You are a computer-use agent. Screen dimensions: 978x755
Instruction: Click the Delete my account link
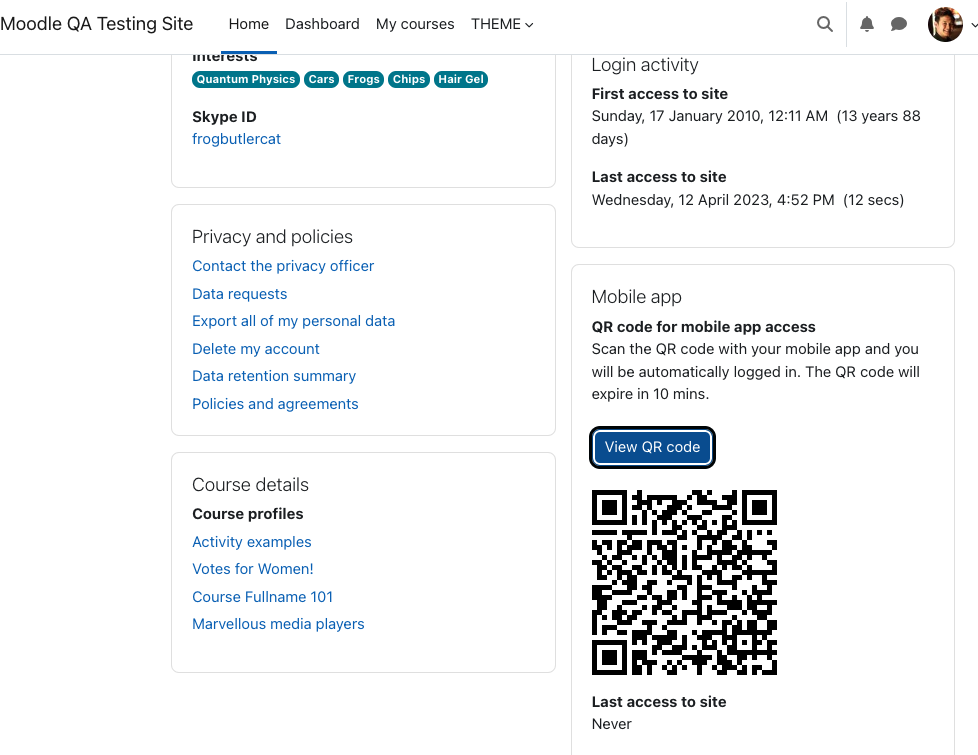pos(256,349)
